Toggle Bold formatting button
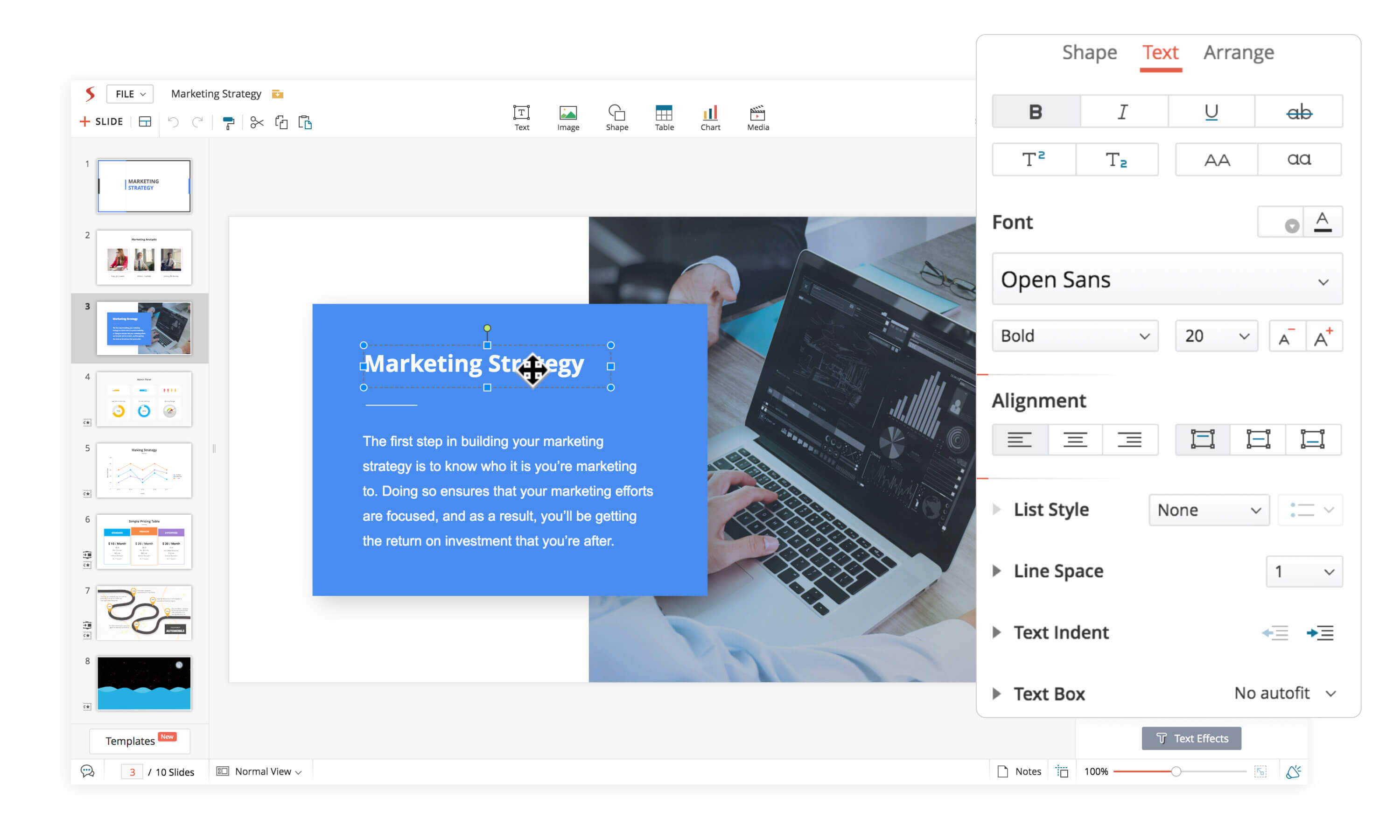 click(x=1035, y=112)
